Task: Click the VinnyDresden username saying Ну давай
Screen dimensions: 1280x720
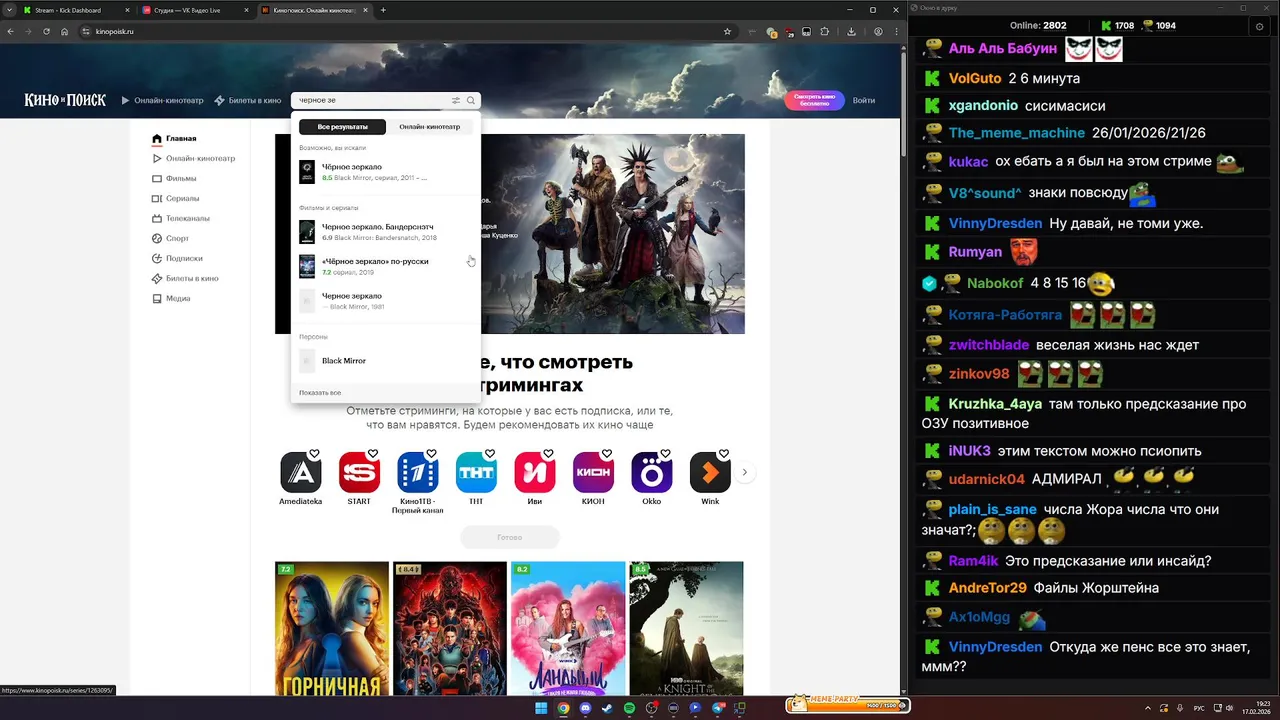Action: [x=995, y=224]
